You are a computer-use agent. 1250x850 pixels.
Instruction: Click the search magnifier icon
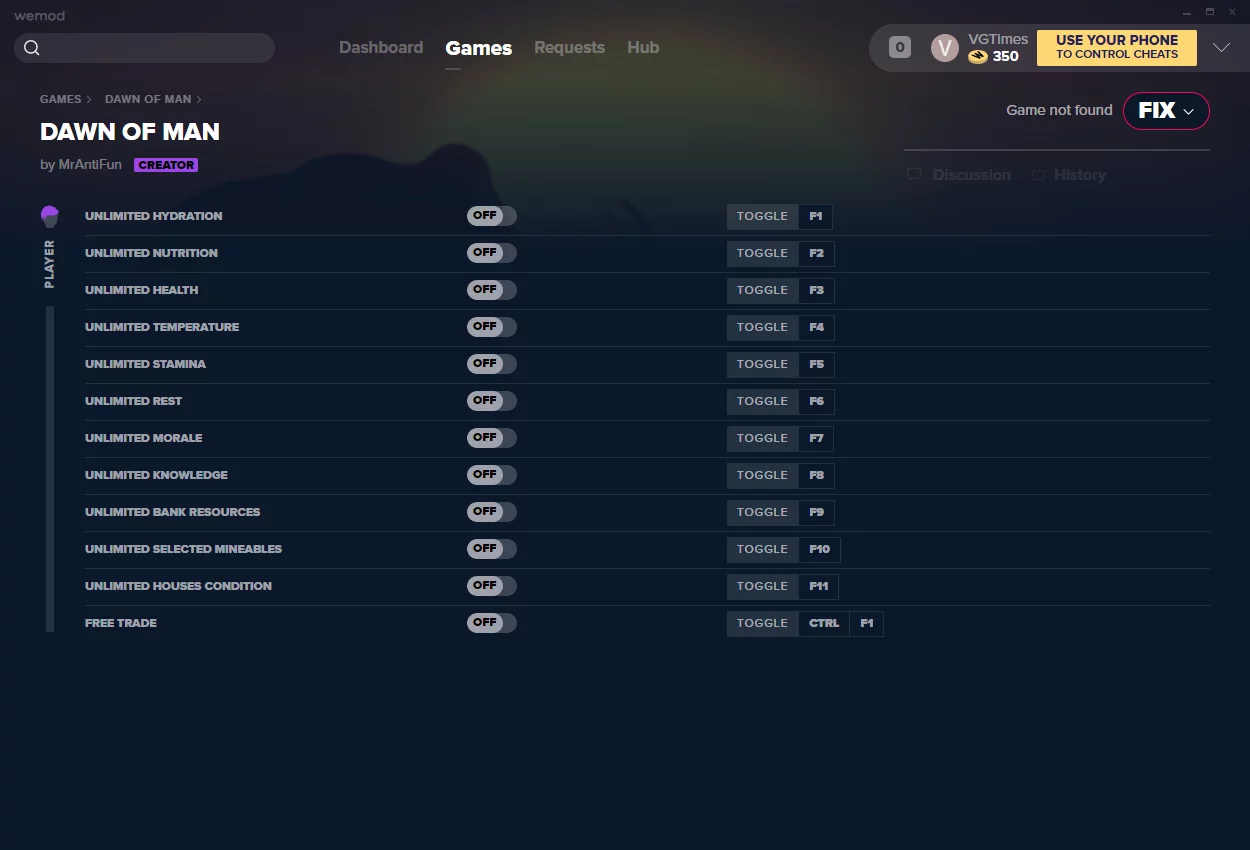[x=32, y=48]
